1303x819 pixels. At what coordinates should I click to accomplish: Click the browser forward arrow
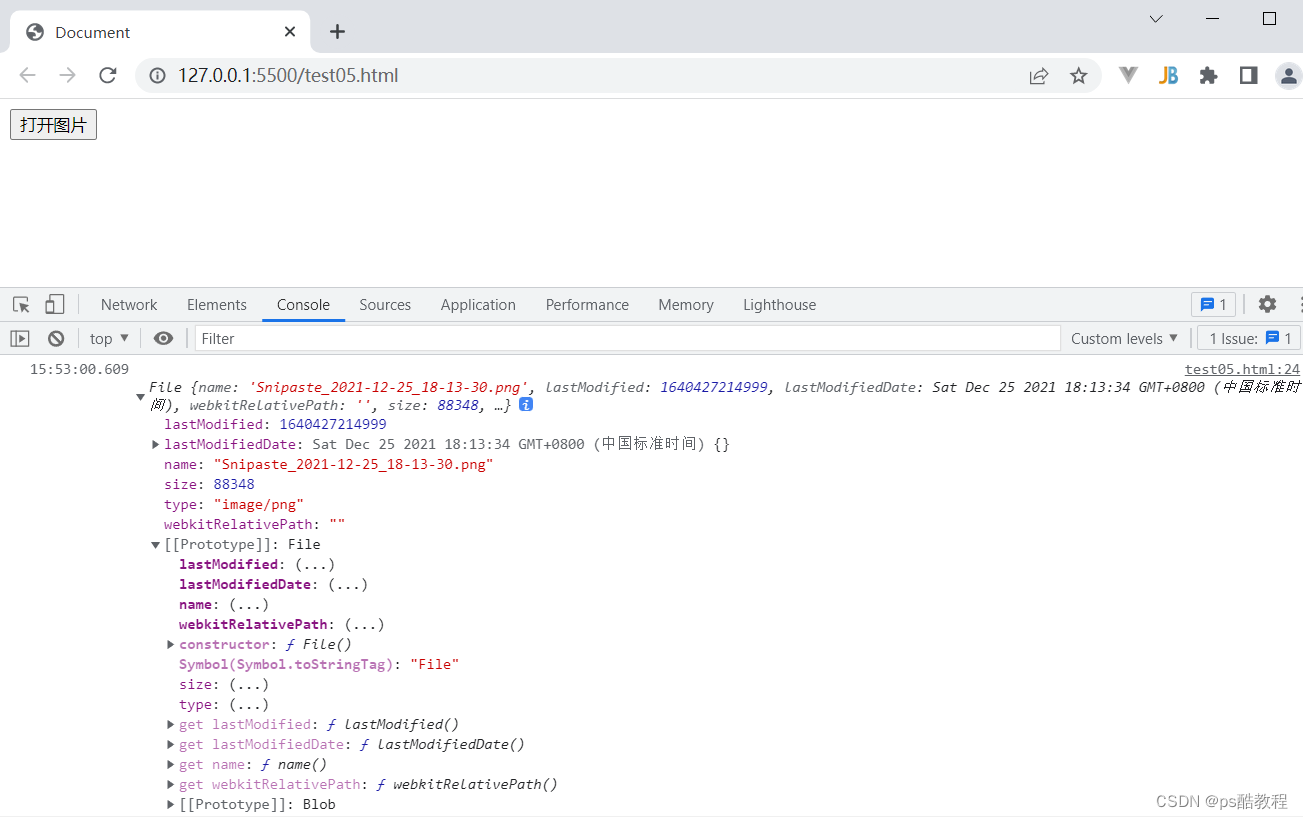(67, 75)
